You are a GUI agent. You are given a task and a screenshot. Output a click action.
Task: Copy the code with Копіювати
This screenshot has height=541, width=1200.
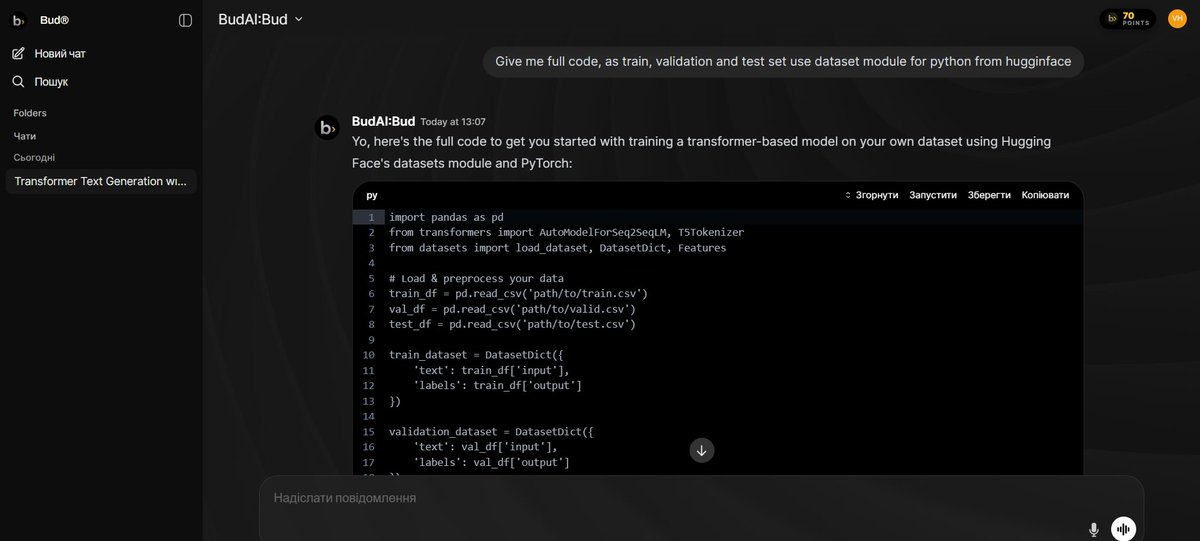click(1045, 195)
